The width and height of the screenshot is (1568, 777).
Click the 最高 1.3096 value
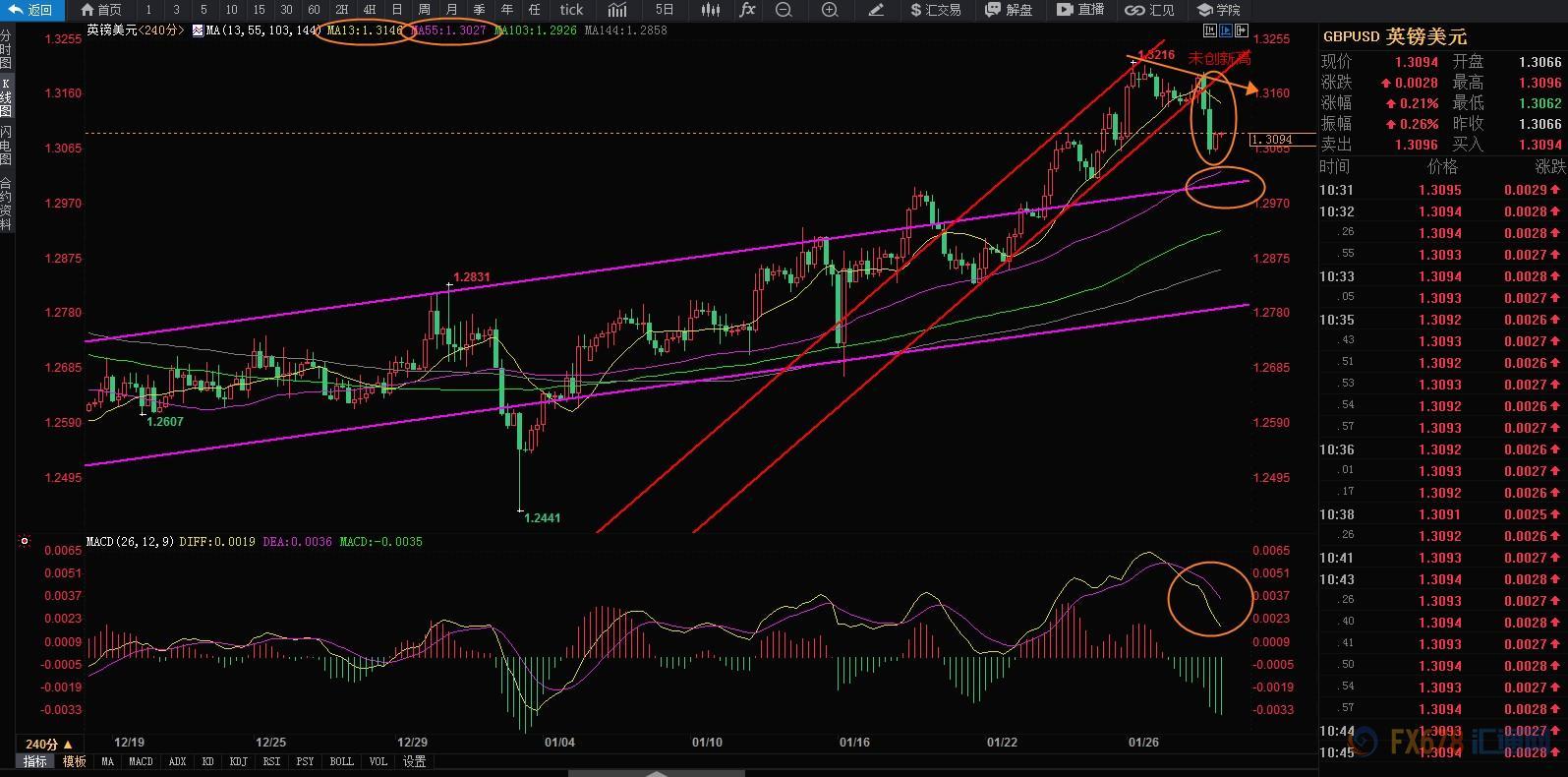(1540, 83)
